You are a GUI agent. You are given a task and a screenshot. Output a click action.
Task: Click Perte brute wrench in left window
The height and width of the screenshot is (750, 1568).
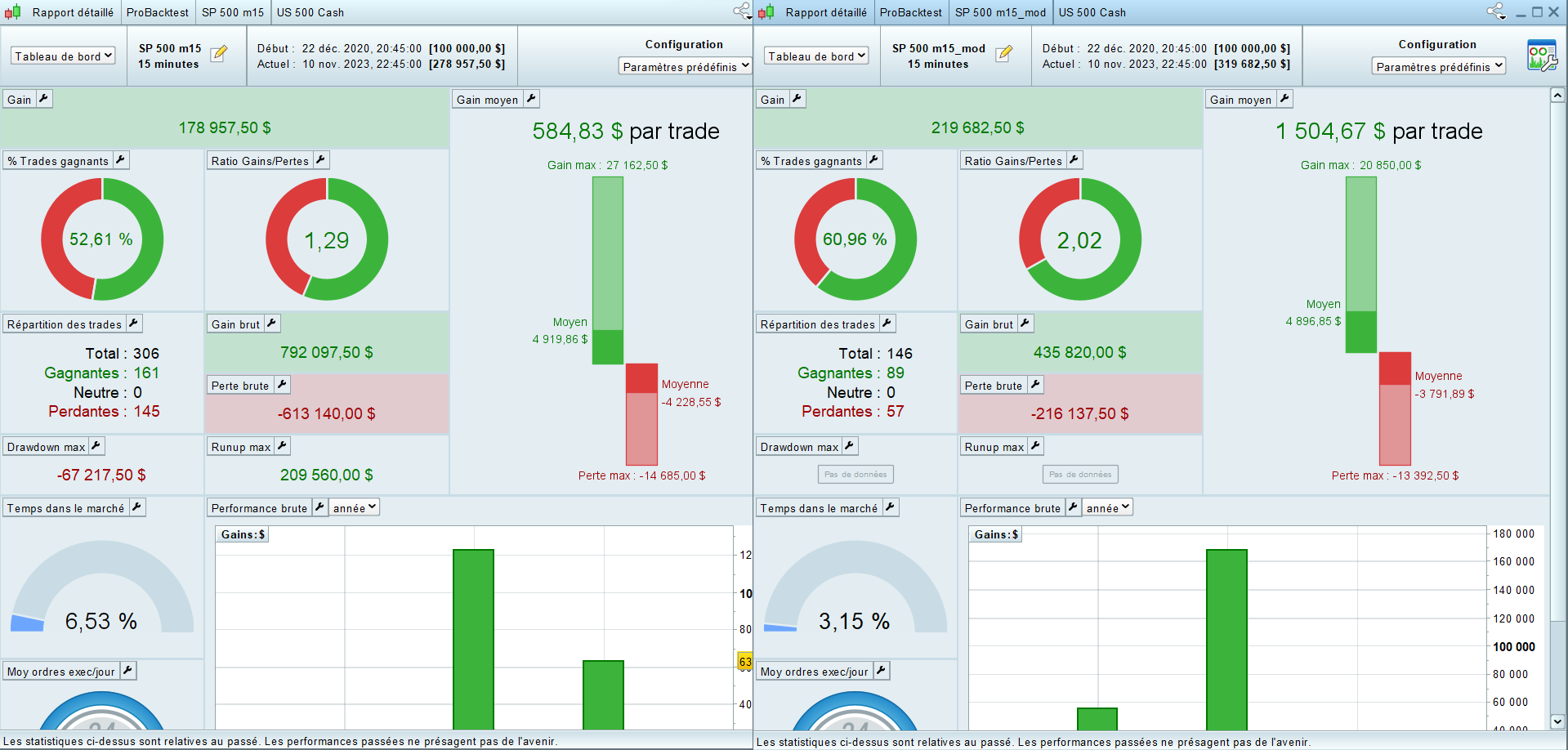coord(282,385)
